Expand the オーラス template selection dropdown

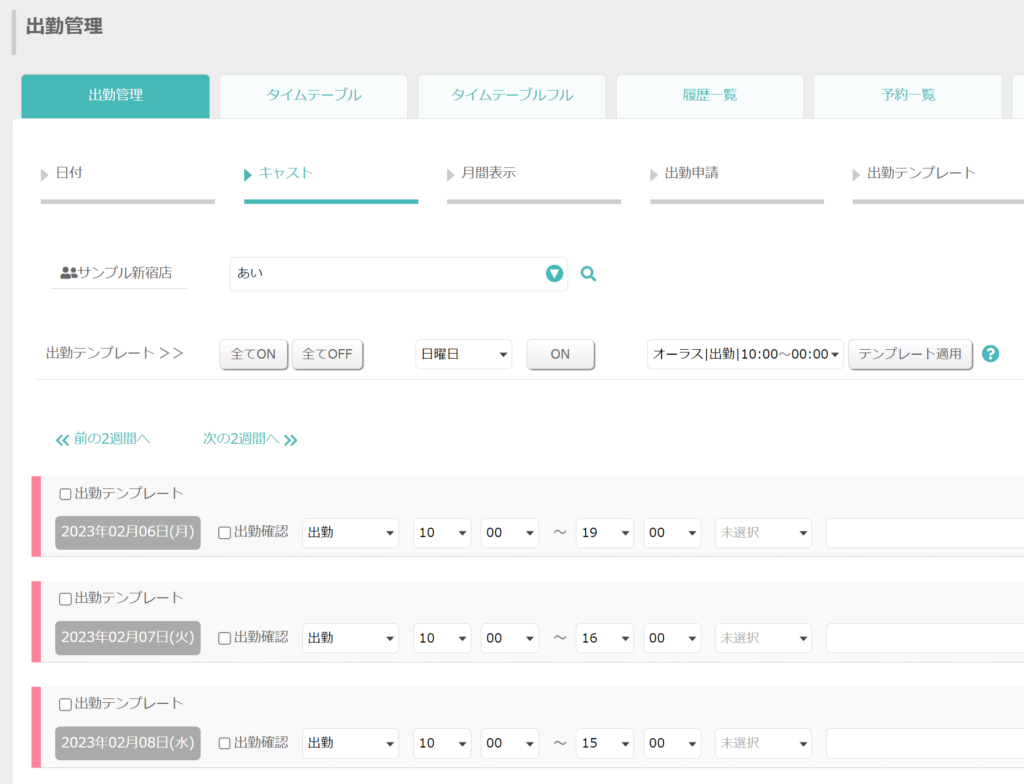tap(745, 354)
